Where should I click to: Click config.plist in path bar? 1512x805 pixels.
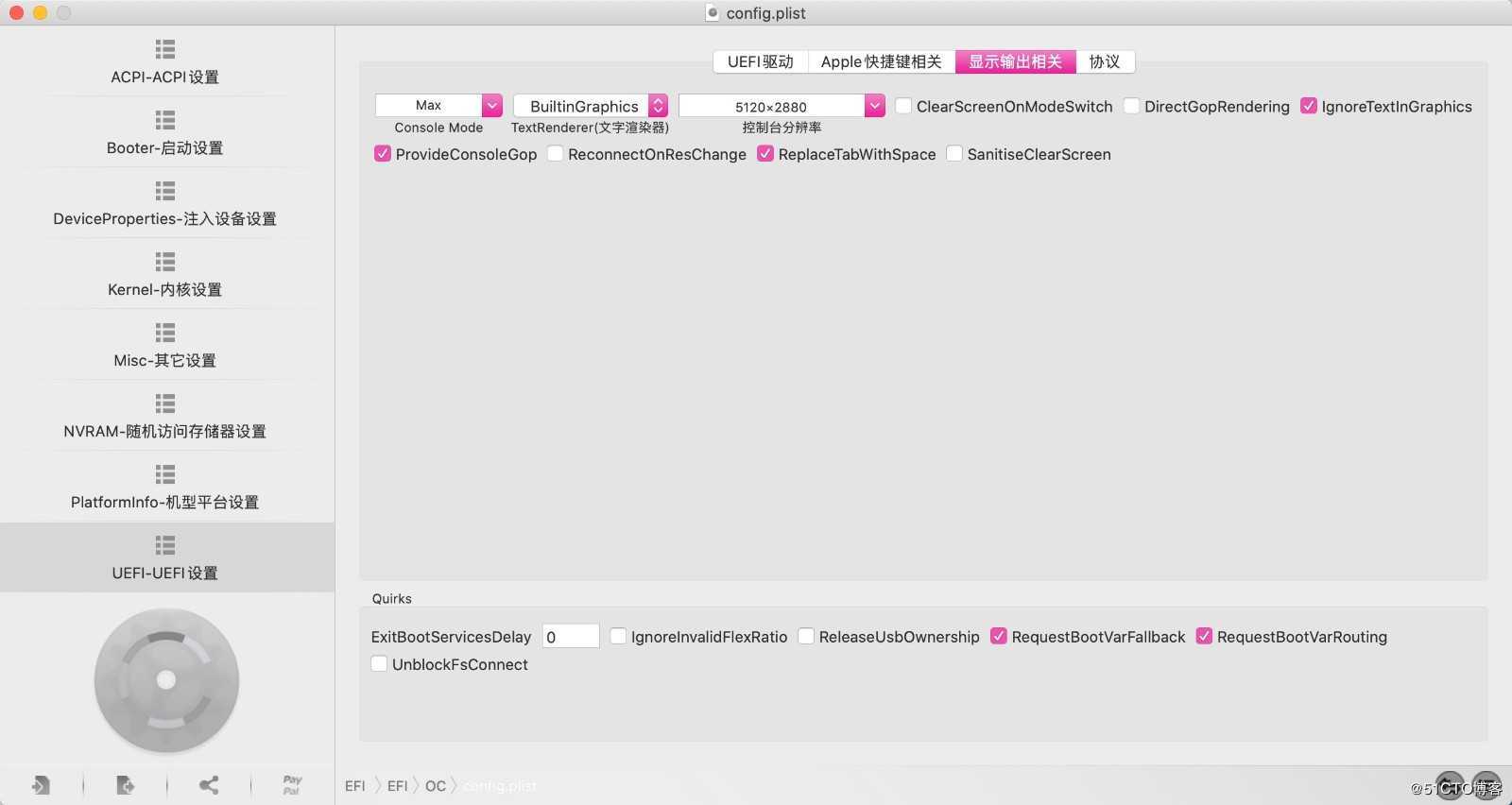500,786
